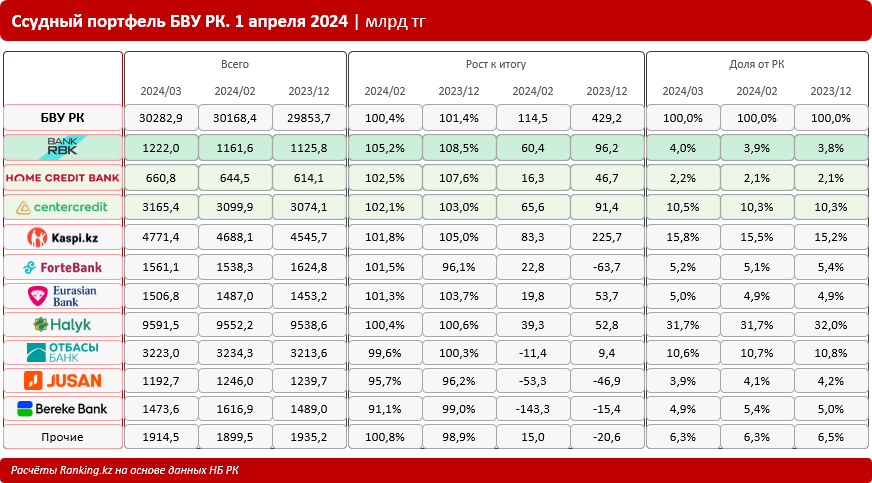
Task: Click the Bereke Bank cell showing -143,3
Action: pyautogui.click(x=532, y=408)
